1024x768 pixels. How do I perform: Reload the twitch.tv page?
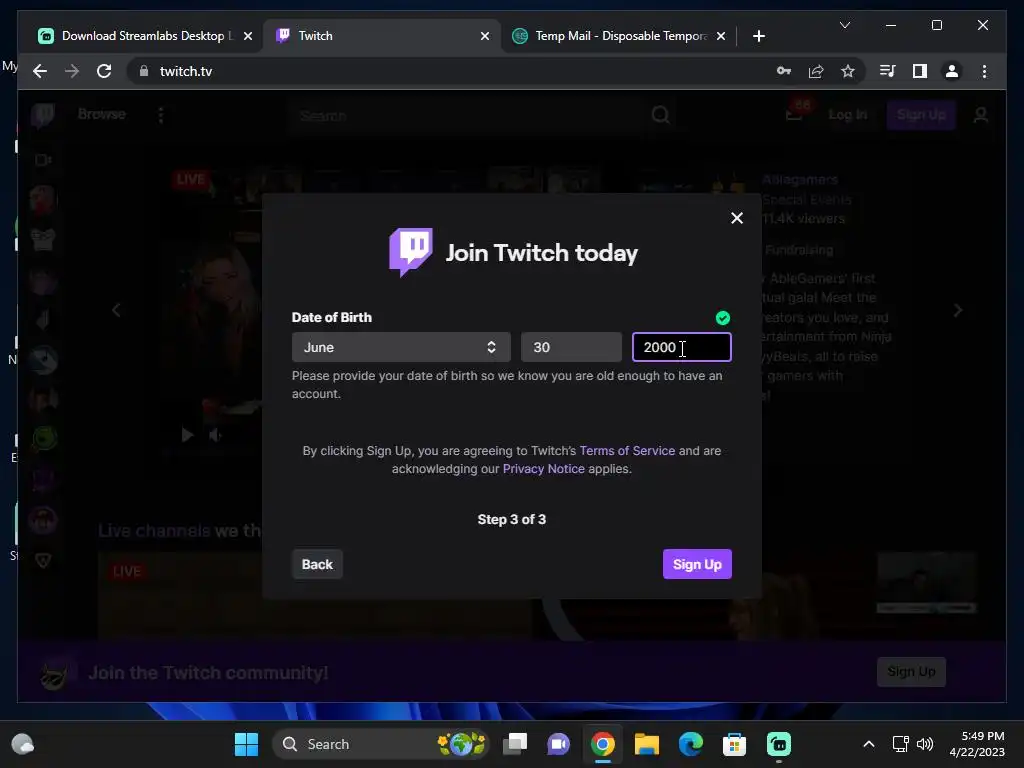coord(104,71)
